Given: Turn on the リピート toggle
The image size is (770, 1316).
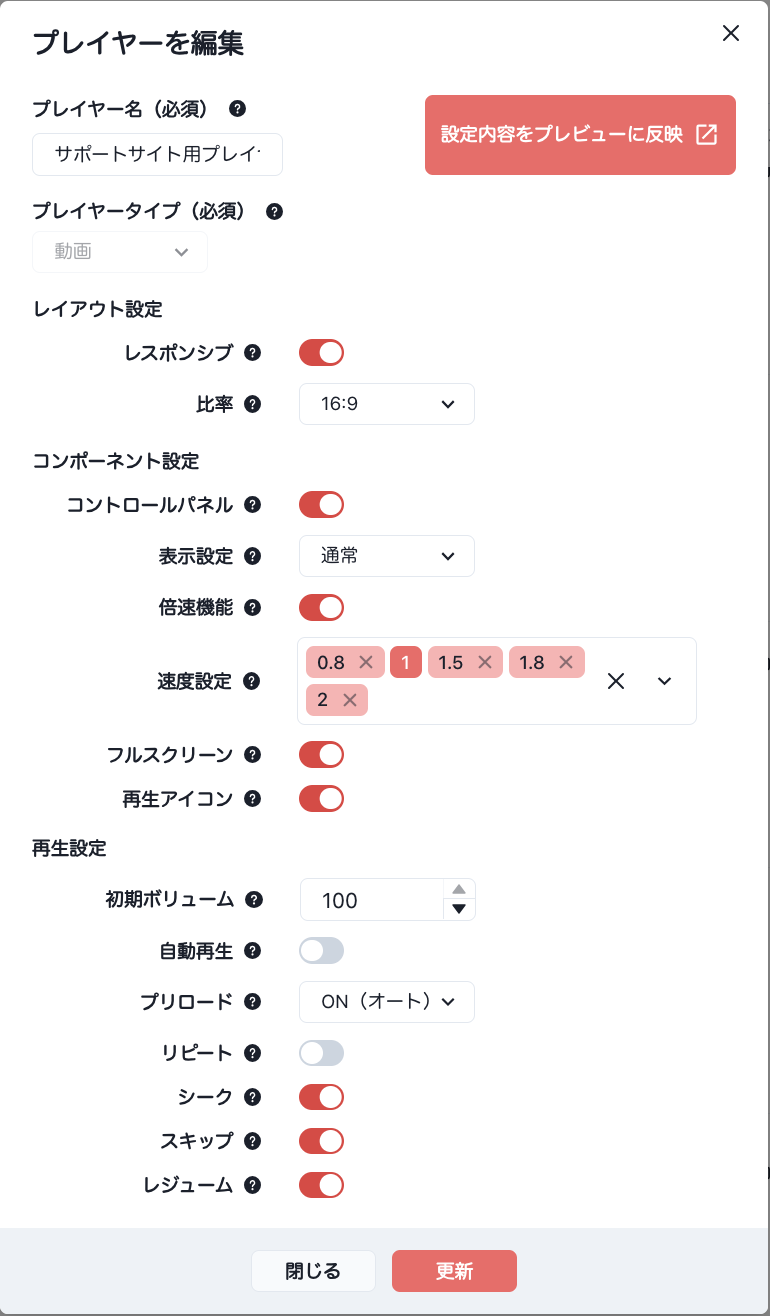Looking at the screenshot, I should point(321,1052).
